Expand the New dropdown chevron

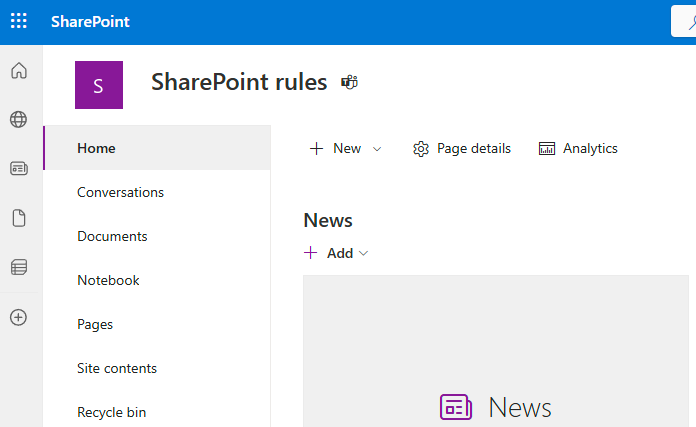tap(377, 149)
